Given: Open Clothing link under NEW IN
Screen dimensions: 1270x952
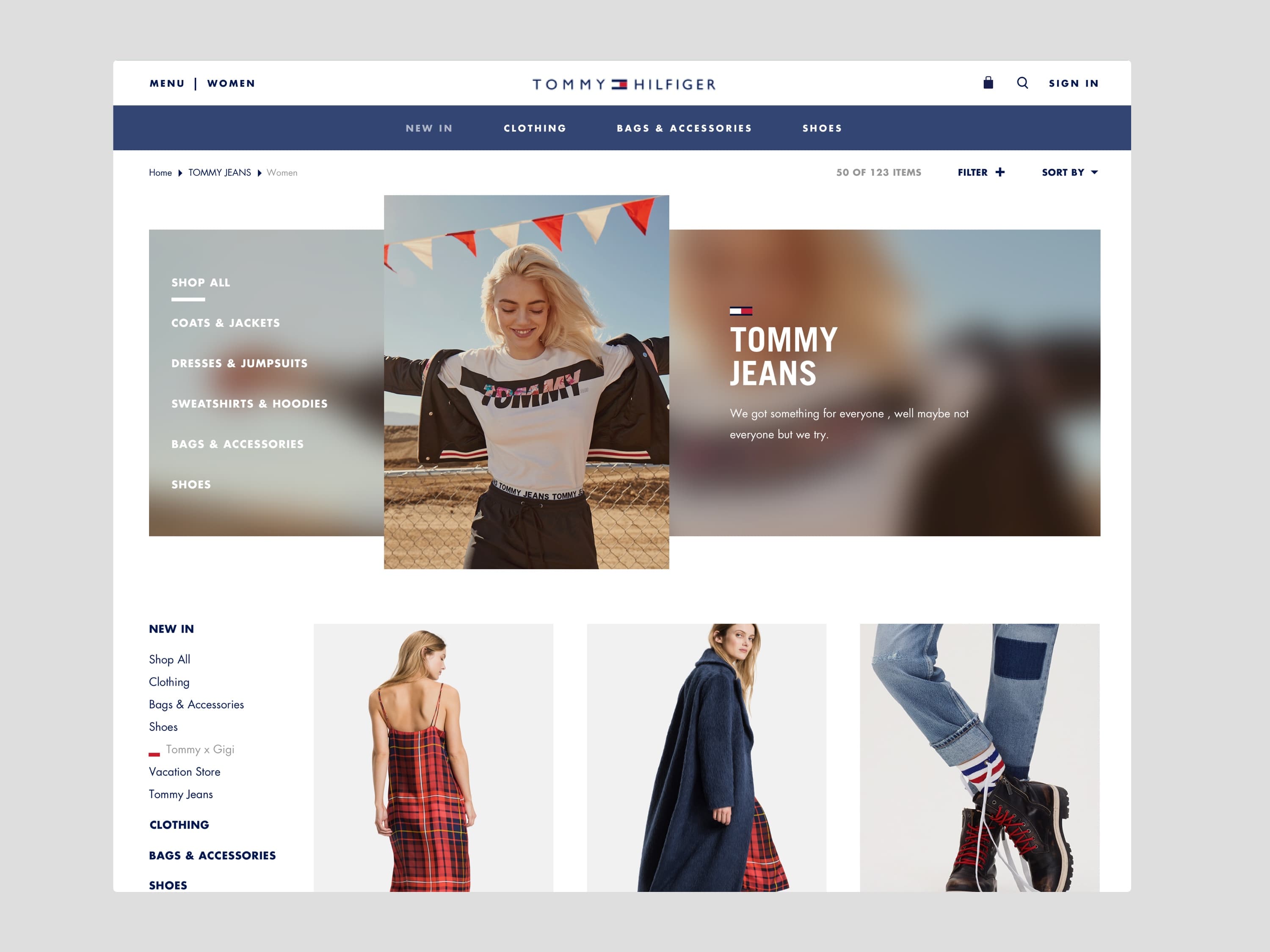Looking at the screenshot, I should pyautogui.click(x=169, y=682).
